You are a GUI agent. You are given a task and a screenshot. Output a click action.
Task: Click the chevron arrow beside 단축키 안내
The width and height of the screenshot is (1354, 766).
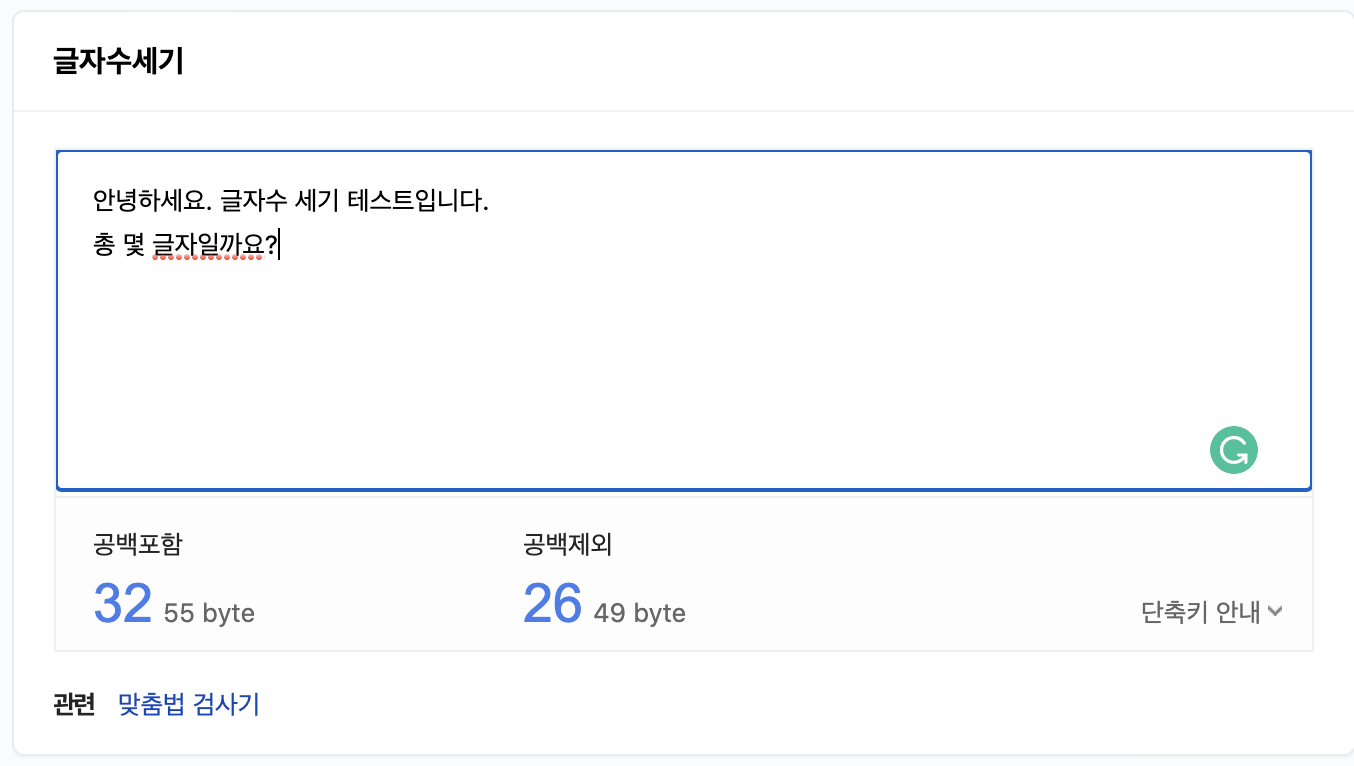pyautogui.click(x=1275, y=612)
